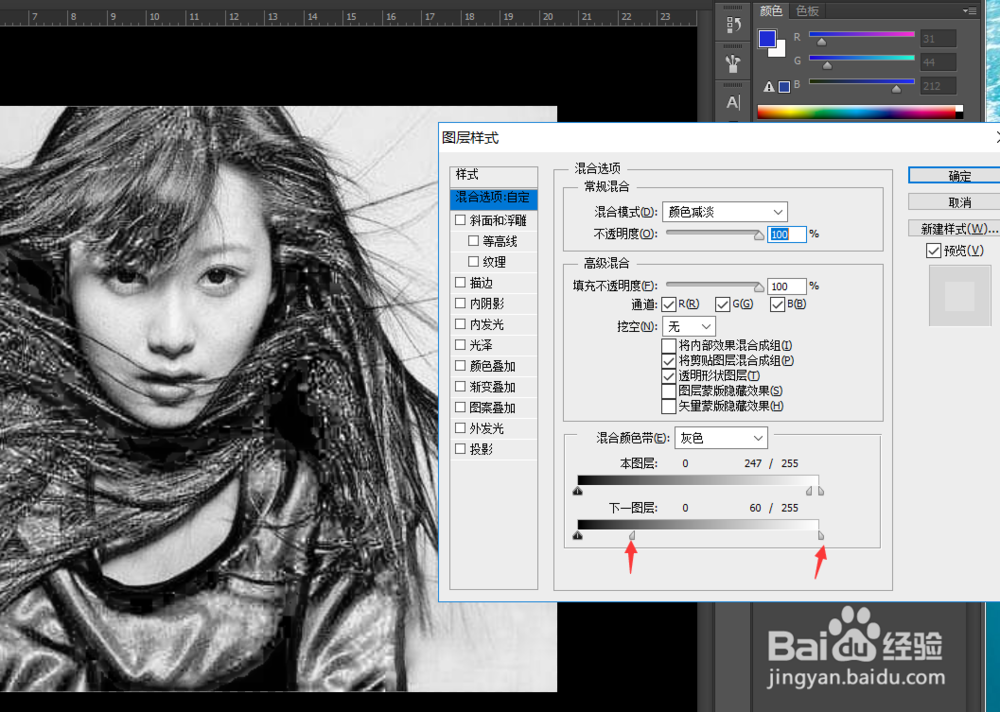Enable the 投影 checkbox
The image size is (1000, 712).
coord(460,449)
